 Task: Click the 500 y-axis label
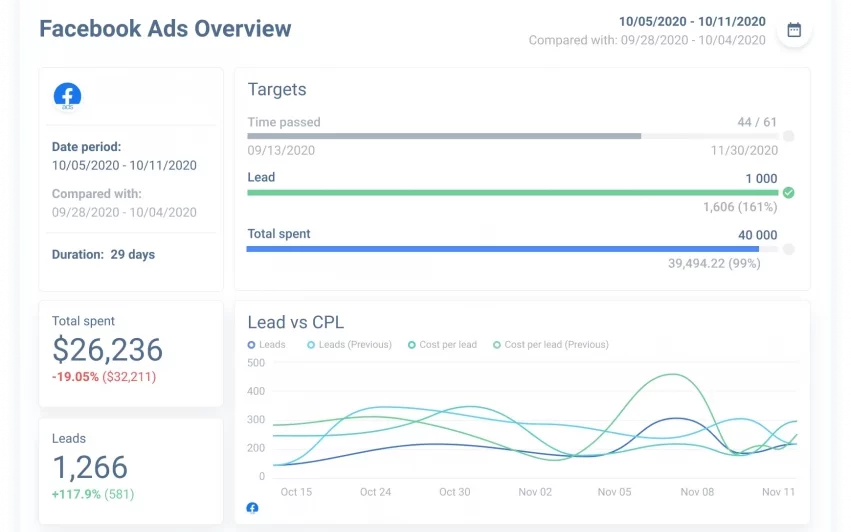coord(256,363)
